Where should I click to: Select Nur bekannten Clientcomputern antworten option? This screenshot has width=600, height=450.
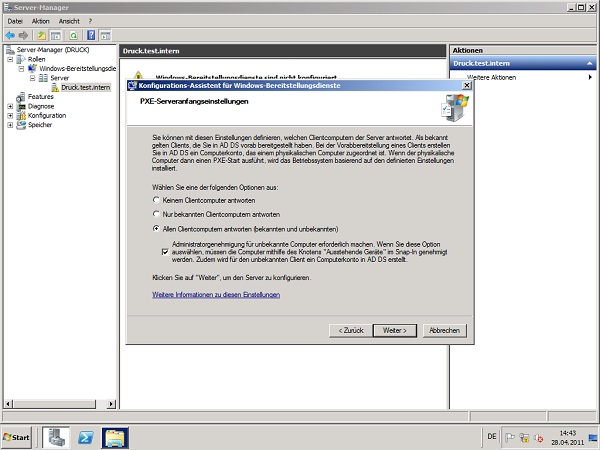pyautogui.click(x=156, y=214)
